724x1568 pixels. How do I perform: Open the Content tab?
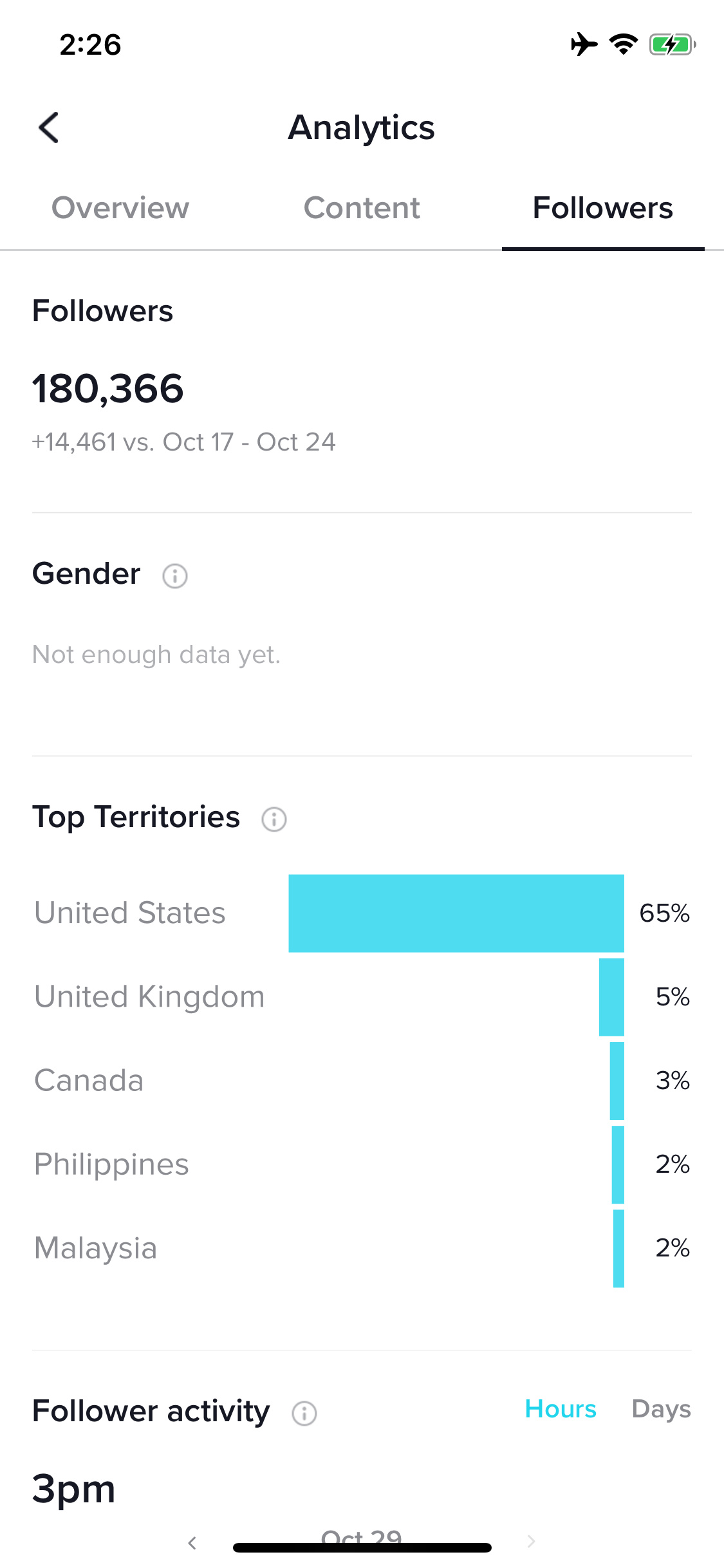(362, 209)
